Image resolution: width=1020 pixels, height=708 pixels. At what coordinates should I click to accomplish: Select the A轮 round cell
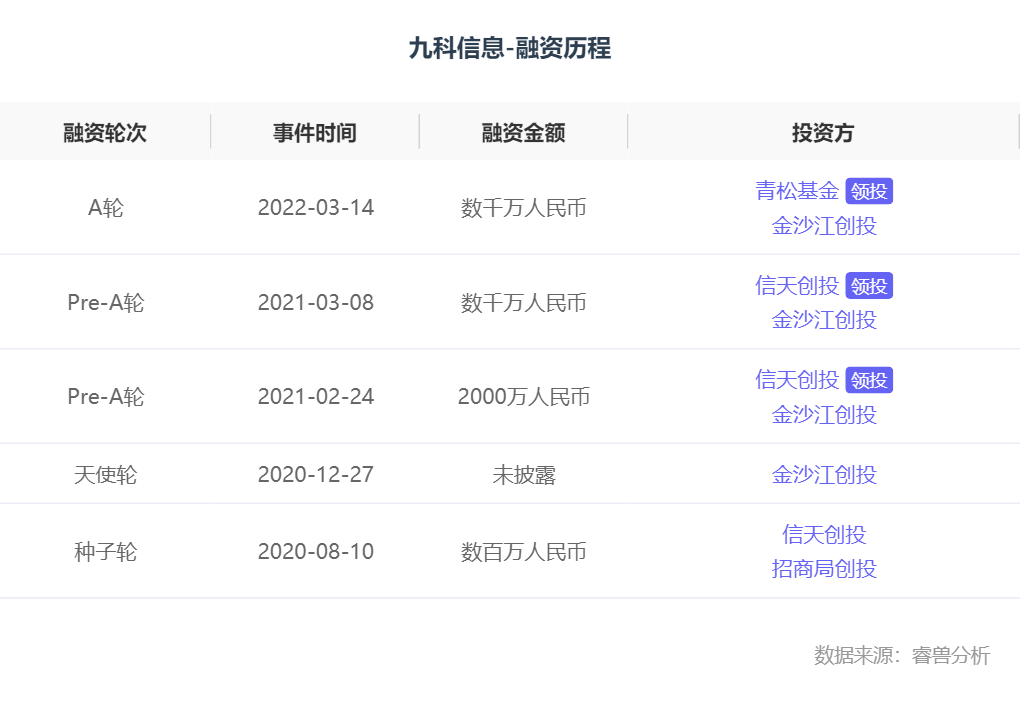(105, 208)
